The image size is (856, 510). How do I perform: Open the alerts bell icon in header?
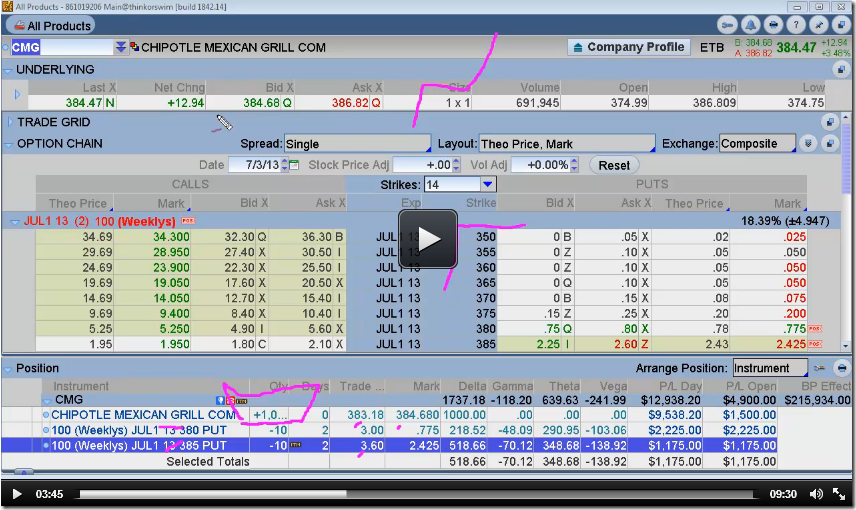pyautogui.click(x=750, y=25)
